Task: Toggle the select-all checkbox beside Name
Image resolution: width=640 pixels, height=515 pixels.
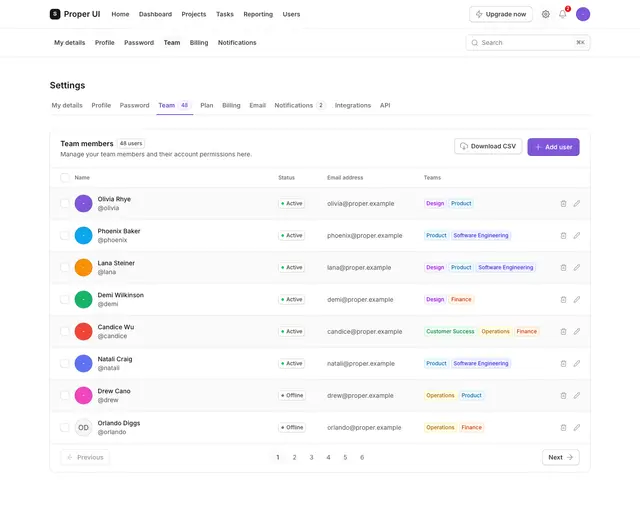Action: tap(64, 178)
